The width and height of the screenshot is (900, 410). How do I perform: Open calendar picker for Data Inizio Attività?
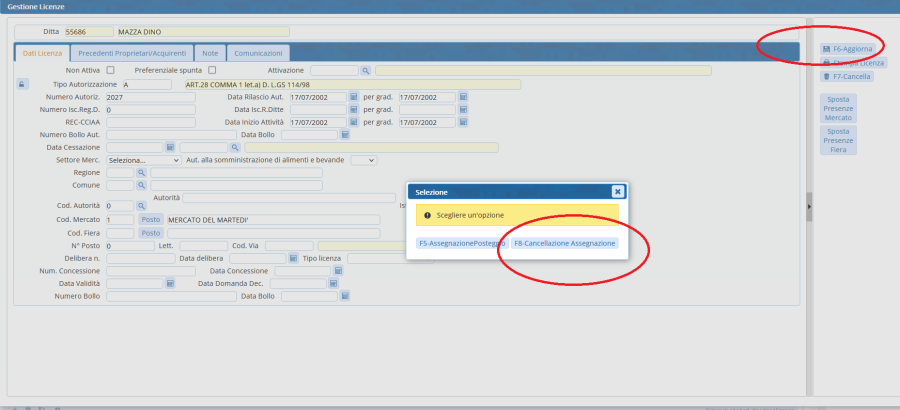click(353, 122)
